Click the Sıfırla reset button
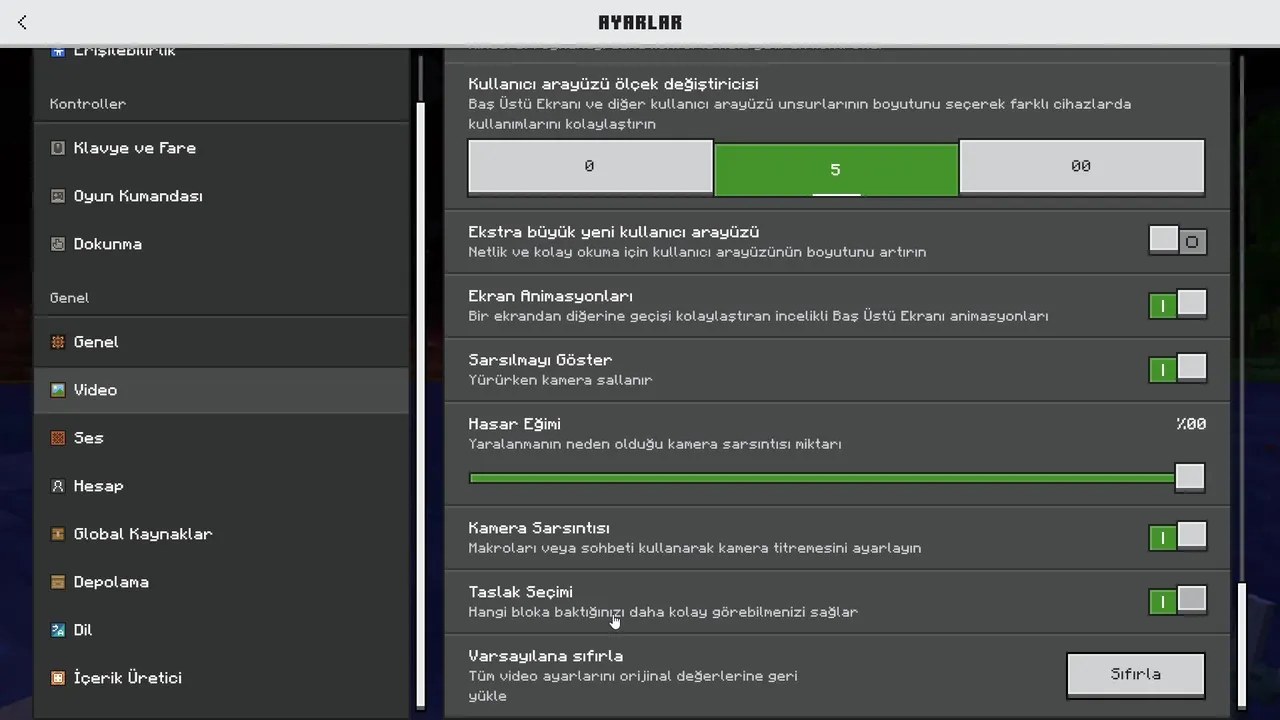 pos(1136,675)
